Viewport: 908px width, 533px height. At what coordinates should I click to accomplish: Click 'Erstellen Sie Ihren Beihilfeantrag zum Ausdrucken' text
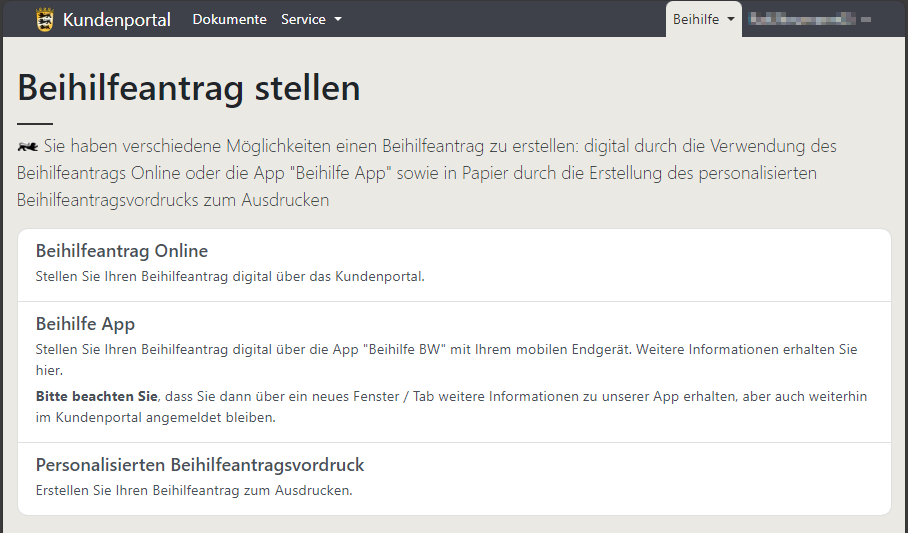pyautogui.click(x=194, y=490)
